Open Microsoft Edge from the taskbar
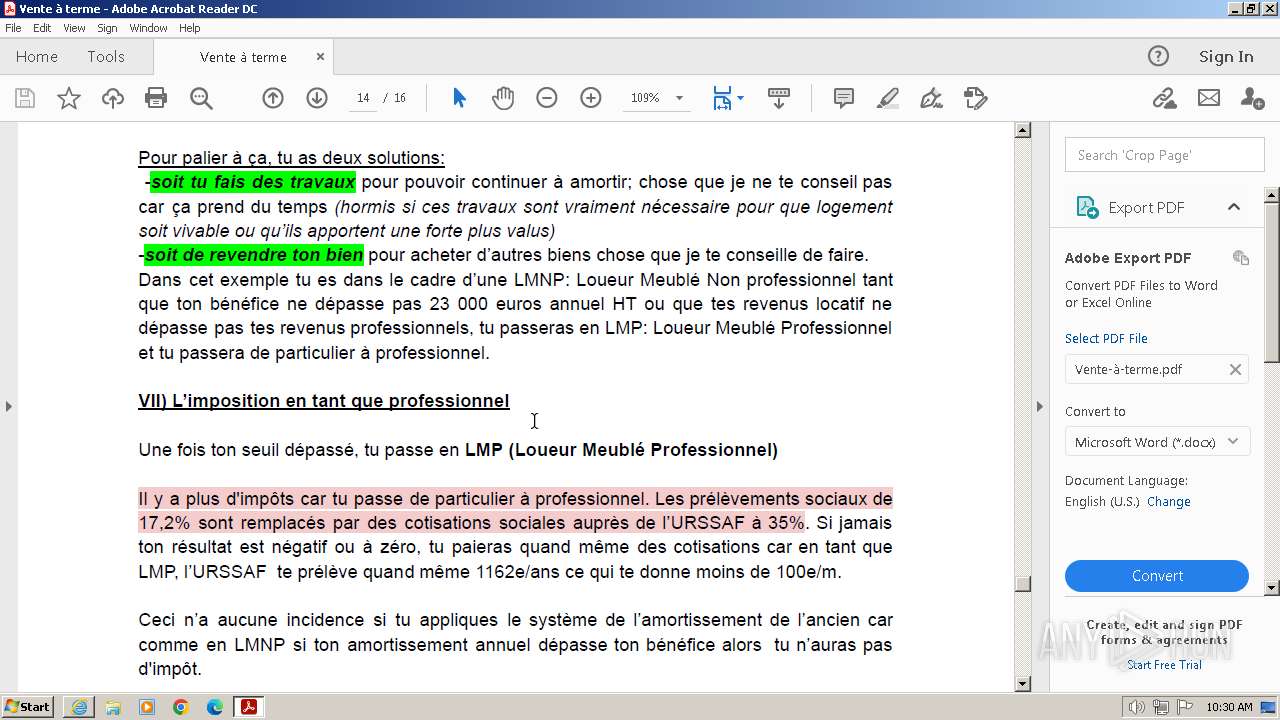1280x720 pixels. (214, 707)
